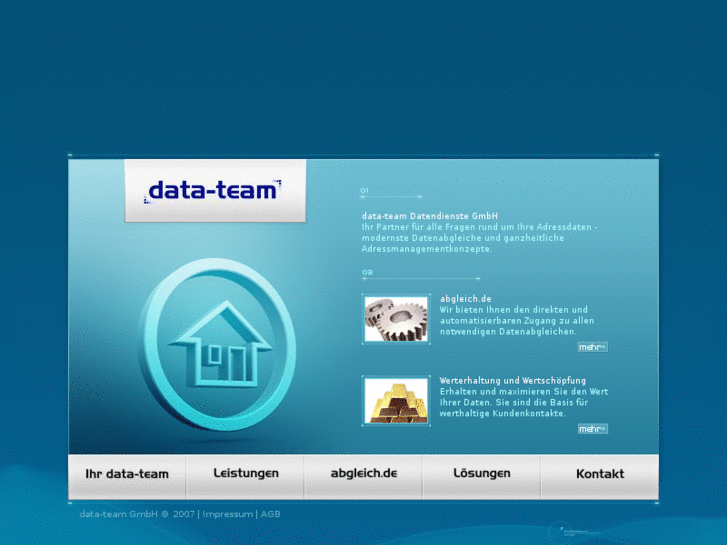Select 'abgleich.de' in the bottom navigation
The image size is (727, 545).
coord(363,476)
